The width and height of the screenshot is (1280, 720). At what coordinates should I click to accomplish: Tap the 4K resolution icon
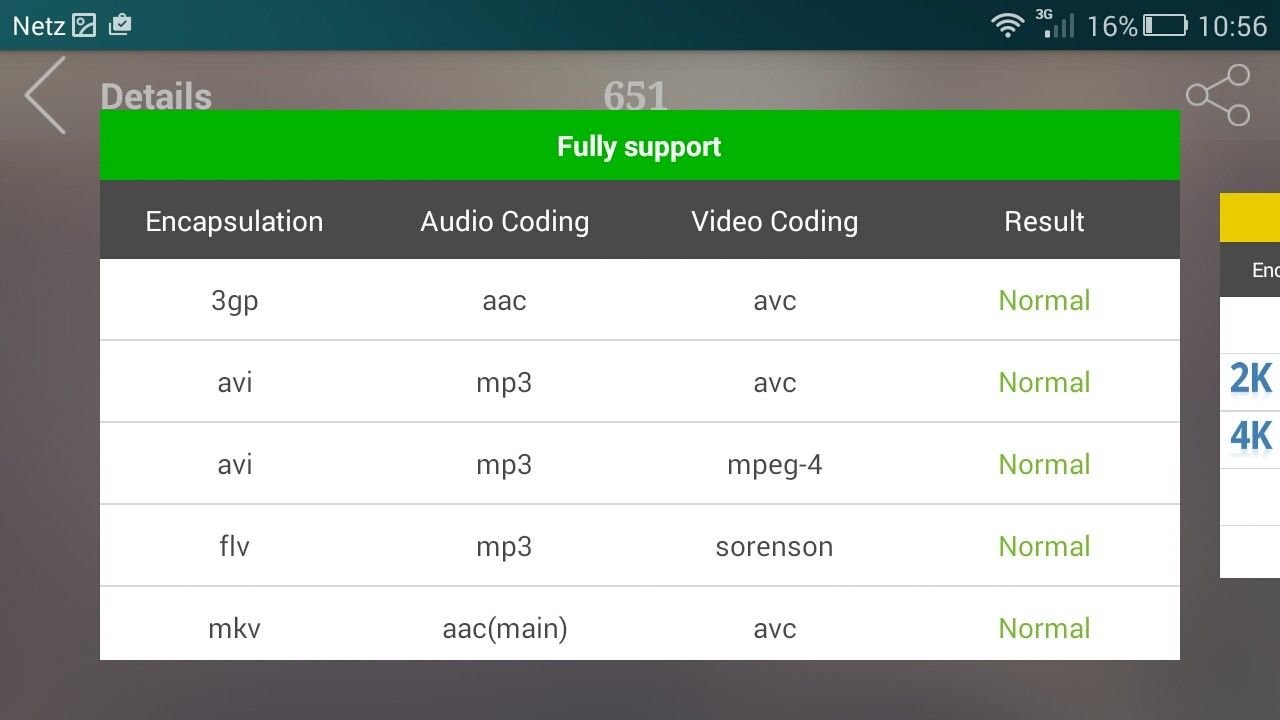click(1252, 437)
